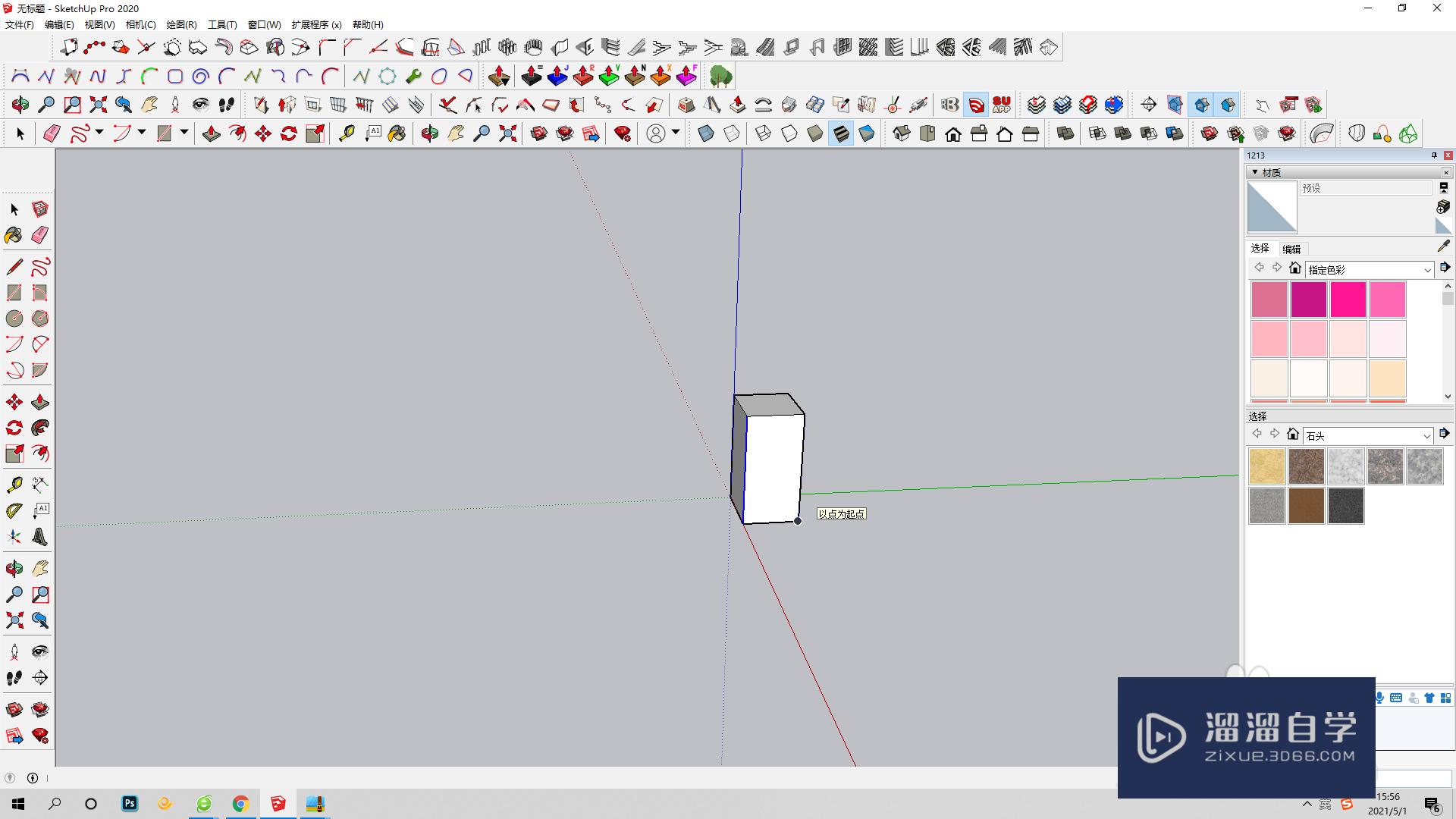Toggle wireframe face style
This screenshot has width=1456, height=819.
tap(764, 134)
